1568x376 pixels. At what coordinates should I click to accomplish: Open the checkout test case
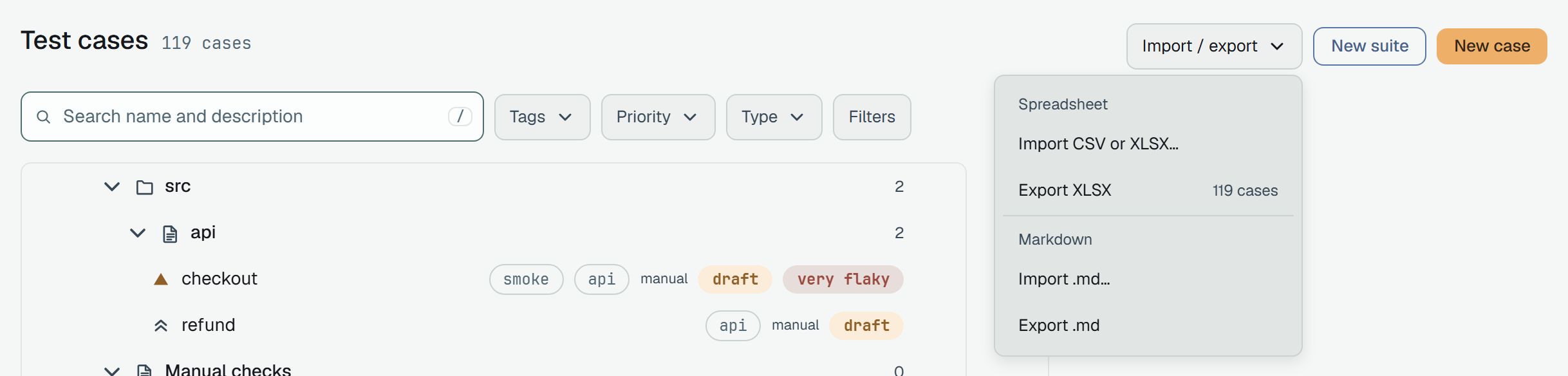pos(219,279)
